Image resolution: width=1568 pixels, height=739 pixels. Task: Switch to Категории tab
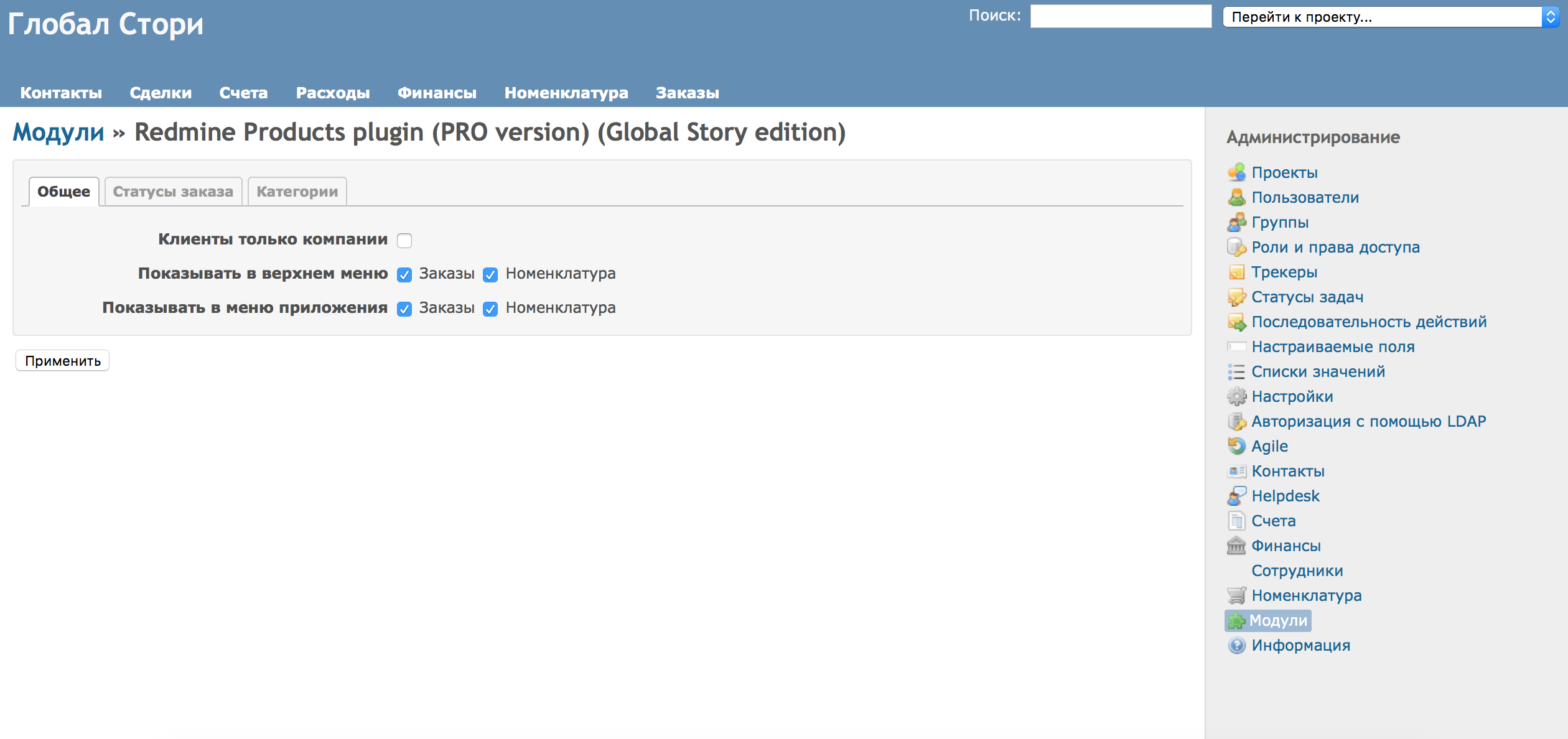(297, 192)
